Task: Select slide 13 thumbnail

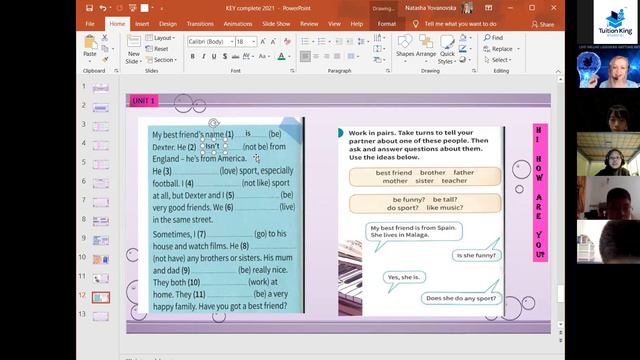Action: pyautogui.click(x=100, y=316)
